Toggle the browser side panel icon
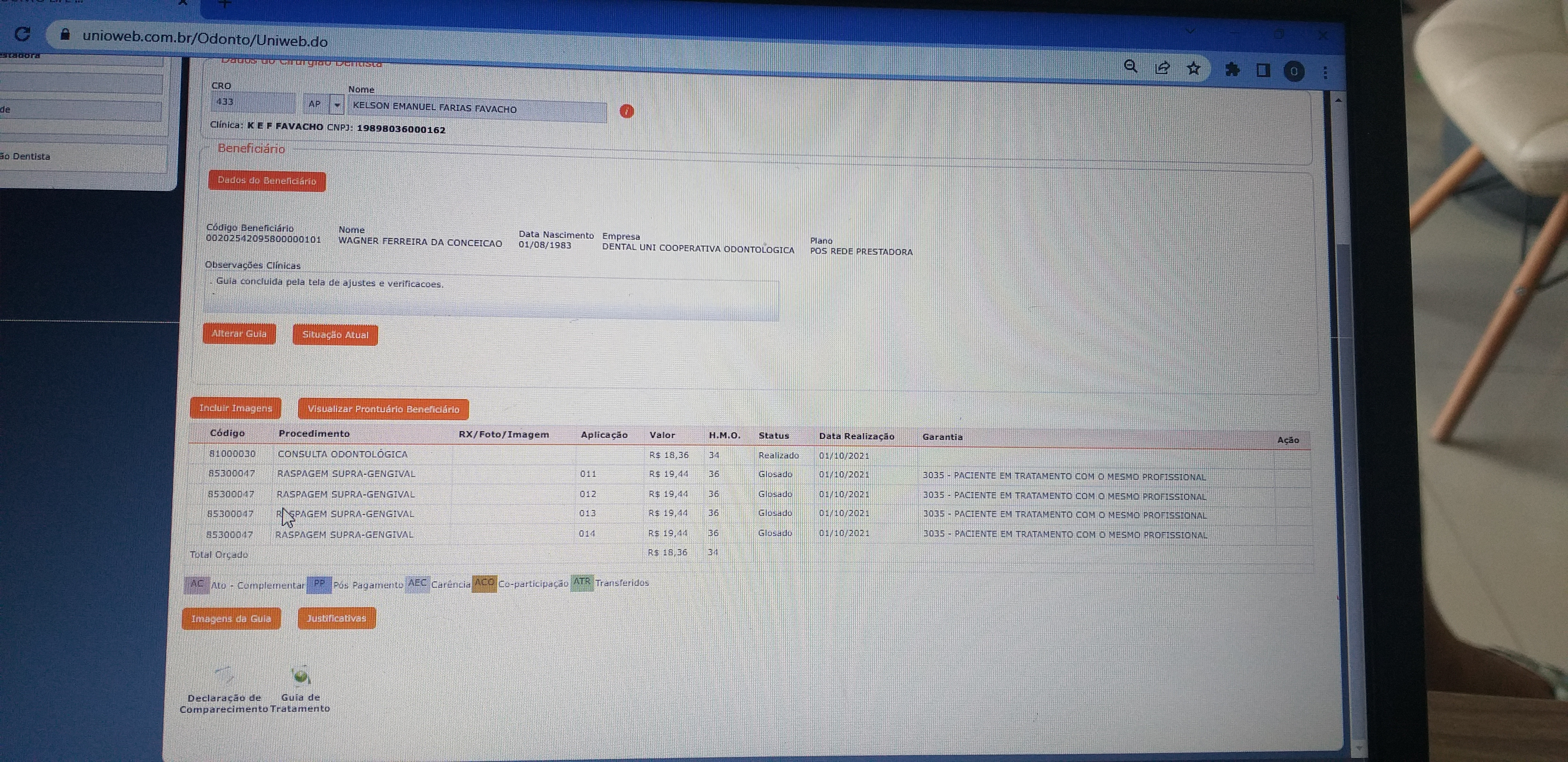Viewport: 1568px width, 762px height. 1263,71
